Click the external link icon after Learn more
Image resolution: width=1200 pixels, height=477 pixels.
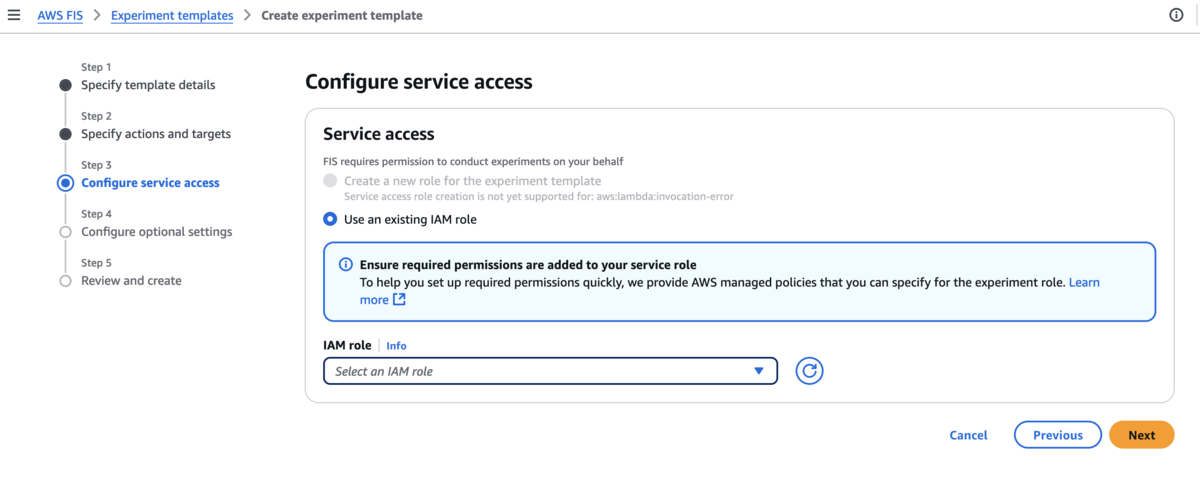click(x=399, y=299)
